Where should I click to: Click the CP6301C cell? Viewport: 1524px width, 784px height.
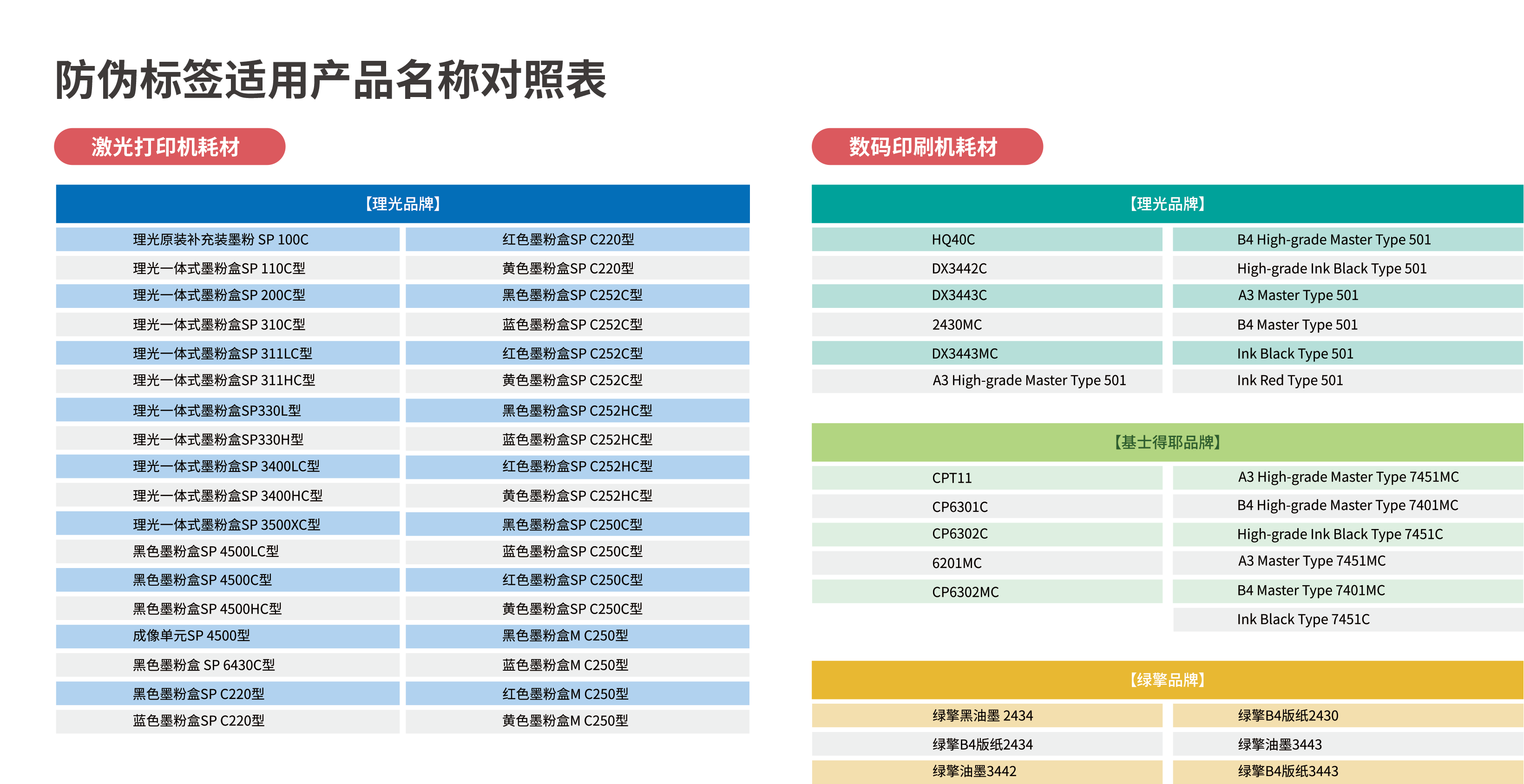987,507
